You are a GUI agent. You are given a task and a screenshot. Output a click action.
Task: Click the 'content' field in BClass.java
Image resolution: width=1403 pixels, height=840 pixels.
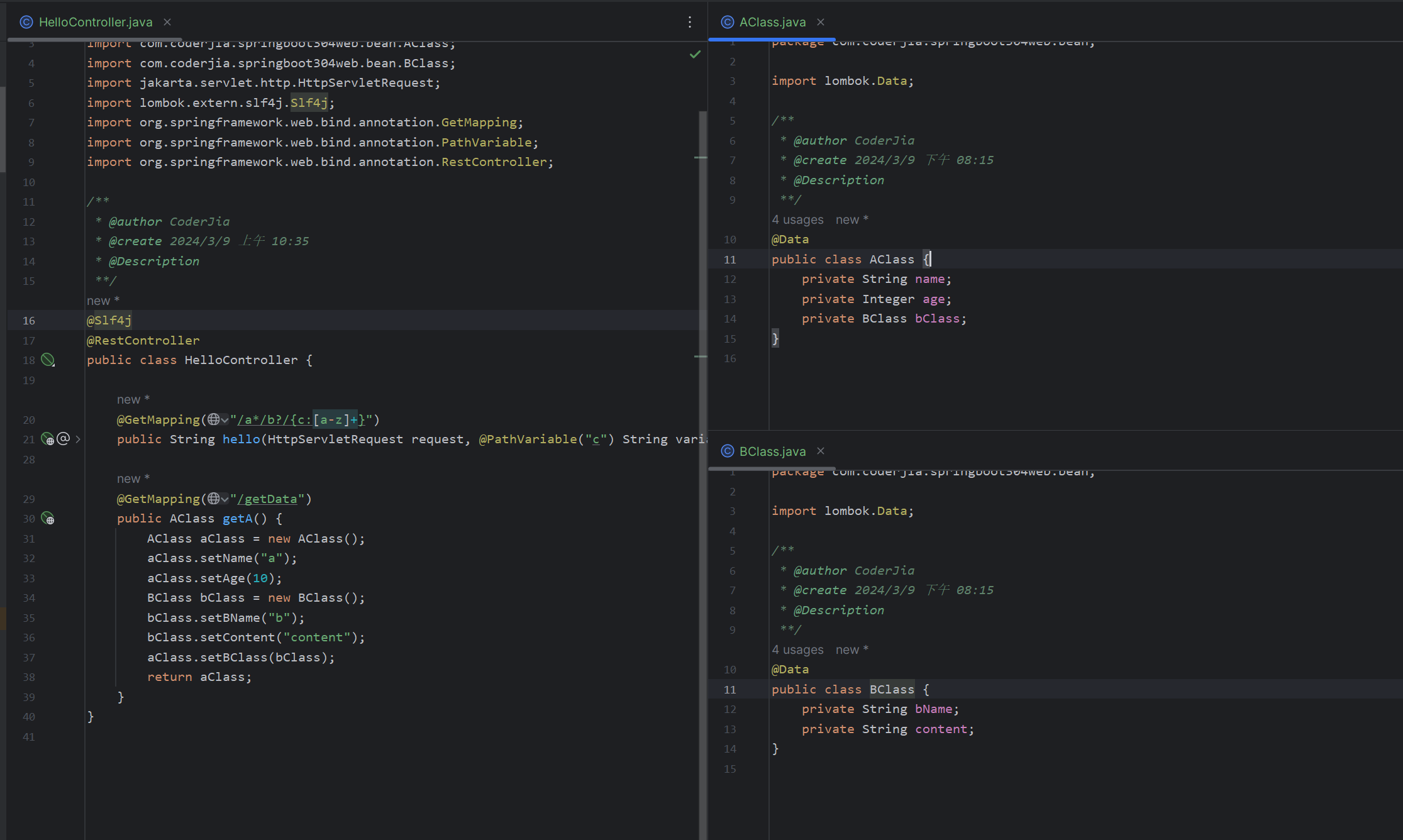click(x=941, y=729)
